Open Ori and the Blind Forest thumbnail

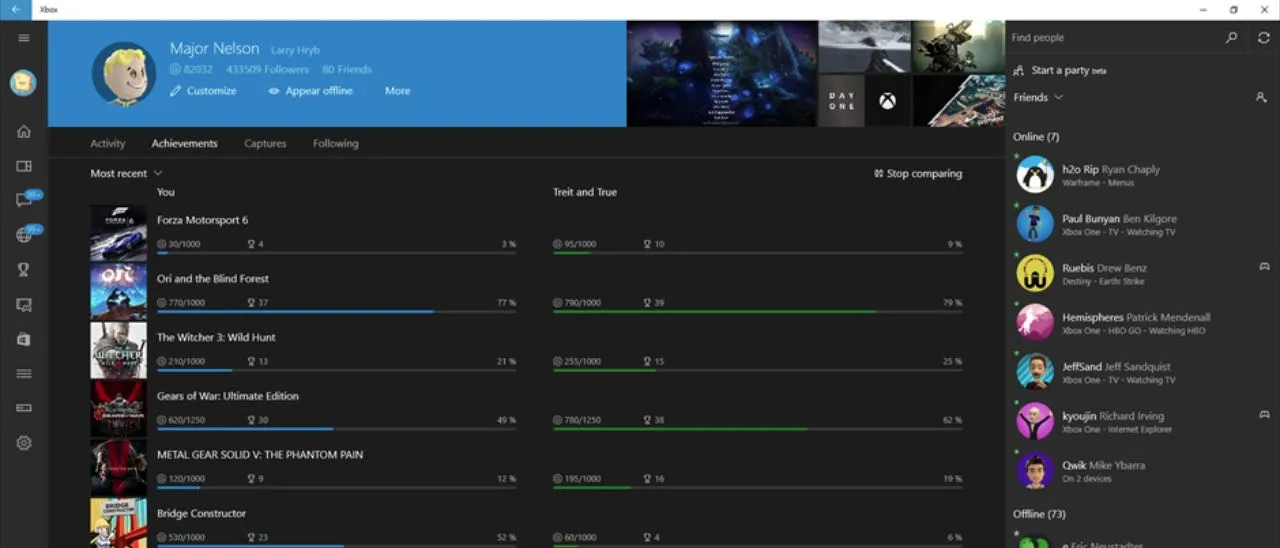click(118, 292)
